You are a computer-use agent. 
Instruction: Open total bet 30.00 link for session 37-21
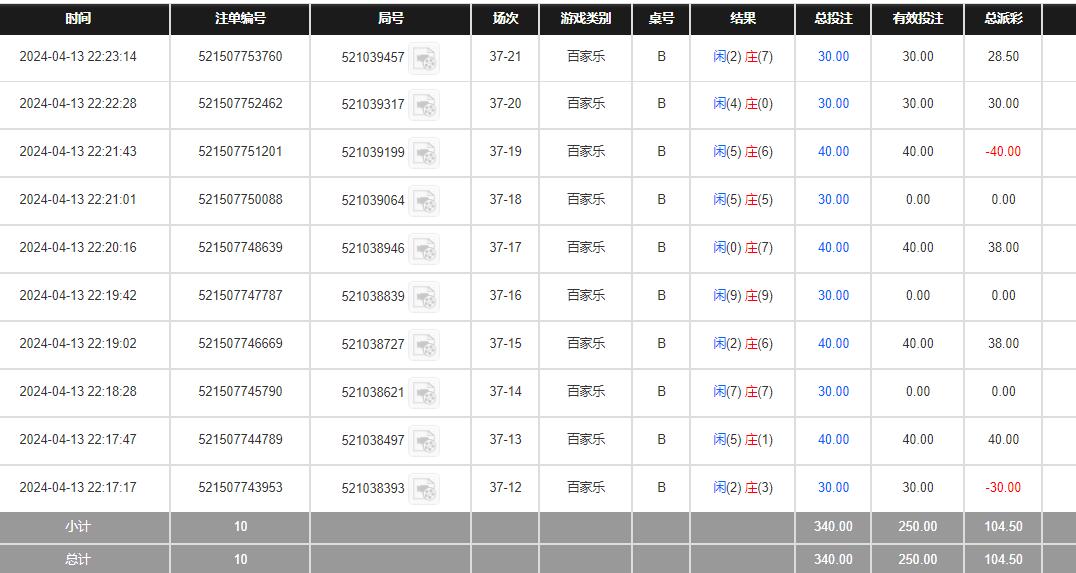click(x=833, y=57)
